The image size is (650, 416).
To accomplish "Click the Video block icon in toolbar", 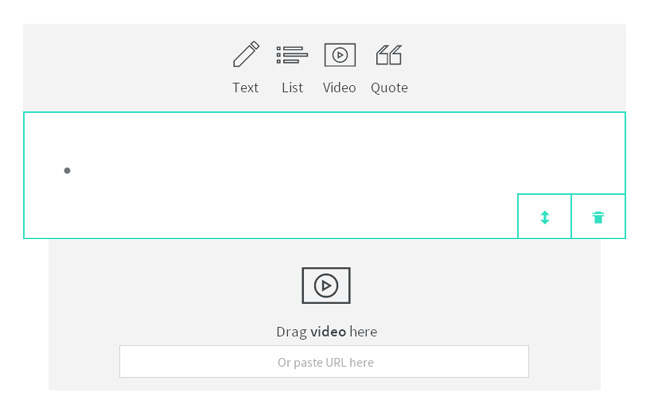I will point(340,55).
